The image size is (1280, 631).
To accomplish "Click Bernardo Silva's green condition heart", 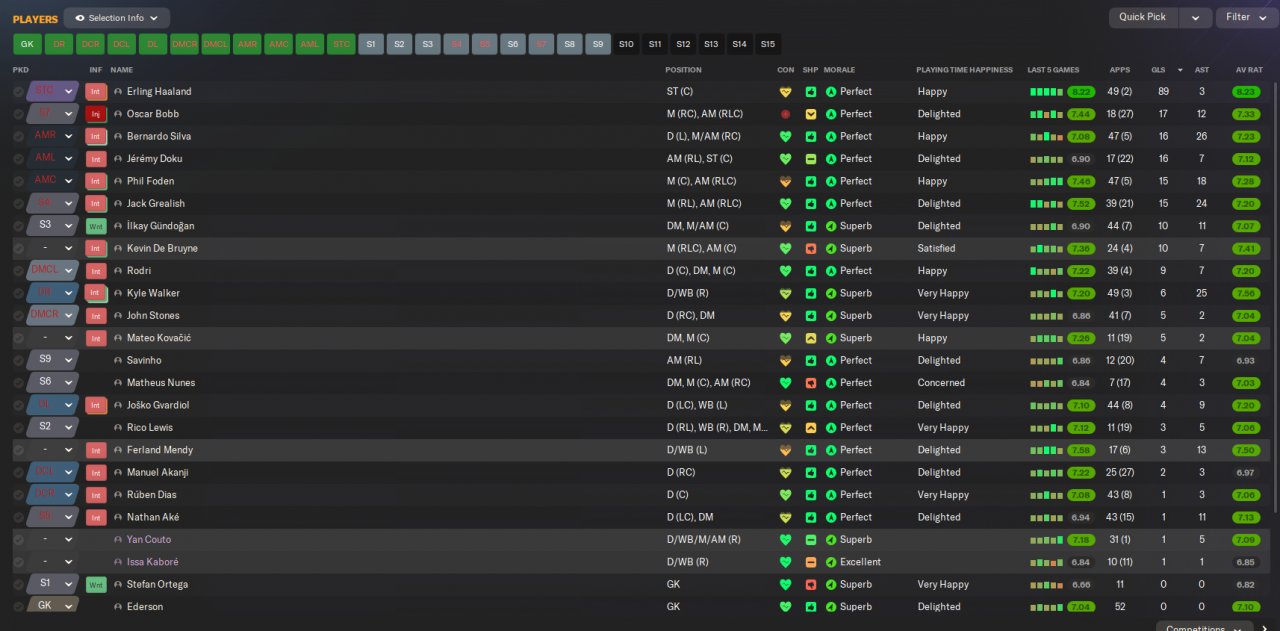I will tap(785, 136).
